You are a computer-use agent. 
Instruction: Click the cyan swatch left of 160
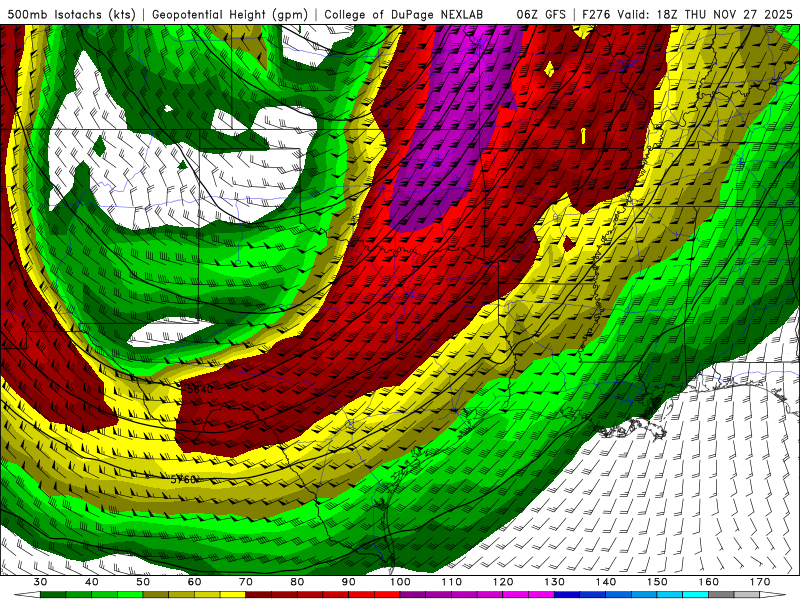click(x=696, y=595)
